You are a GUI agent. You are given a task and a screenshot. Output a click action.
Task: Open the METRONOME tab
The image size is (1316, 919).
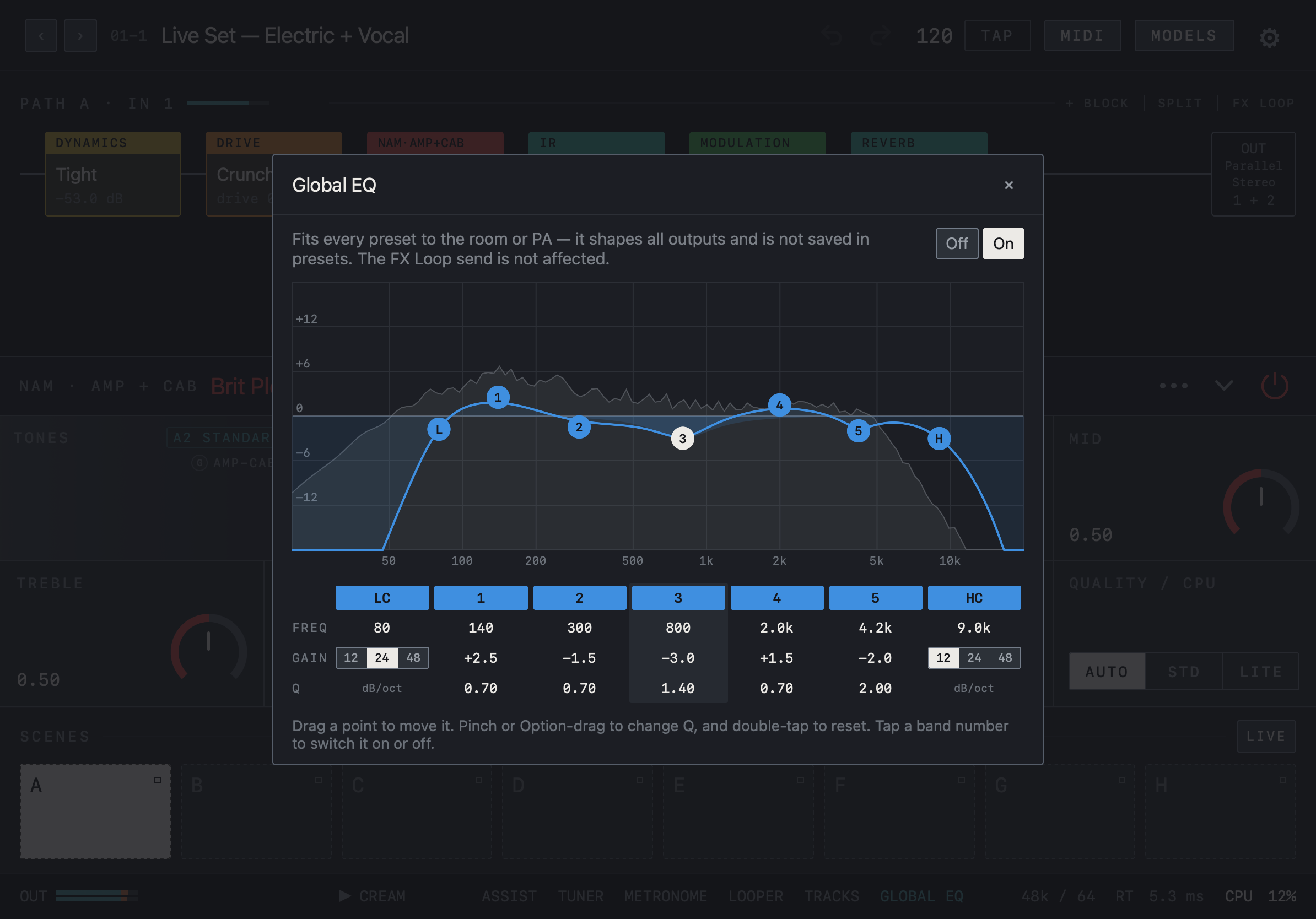coord(665,896)
